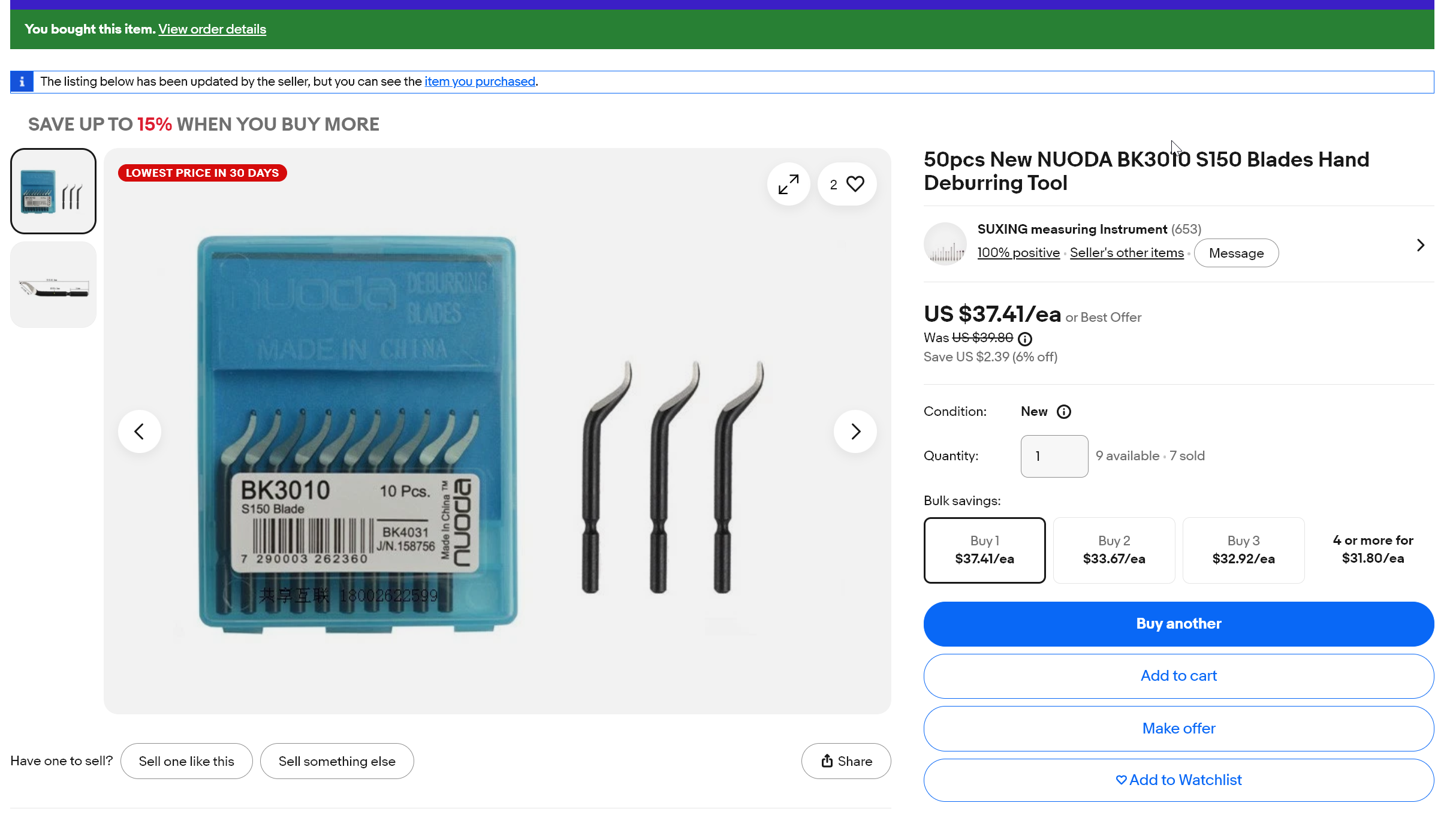Click the SUXING measuring Instrument seller name
The image size is (1456, 815).
[x=1072, y=230]
